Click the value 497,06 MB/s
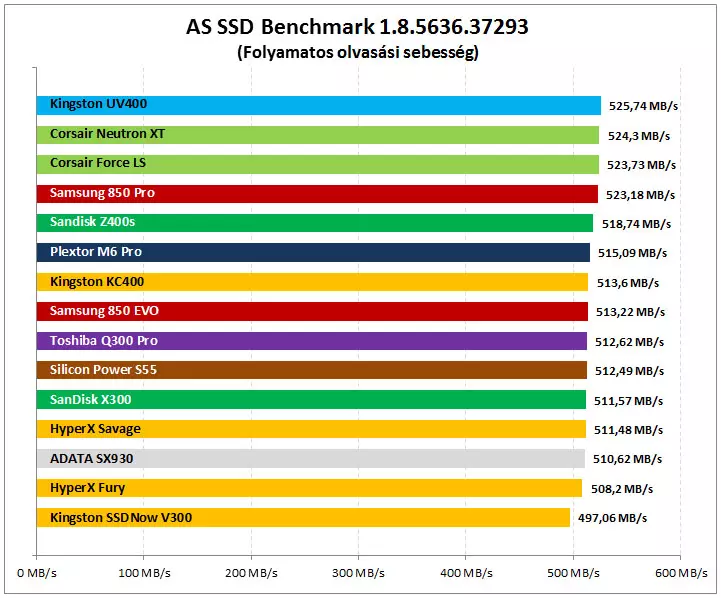Image resolution: width=721 pixels, height=598 pixels. point(612,518)
